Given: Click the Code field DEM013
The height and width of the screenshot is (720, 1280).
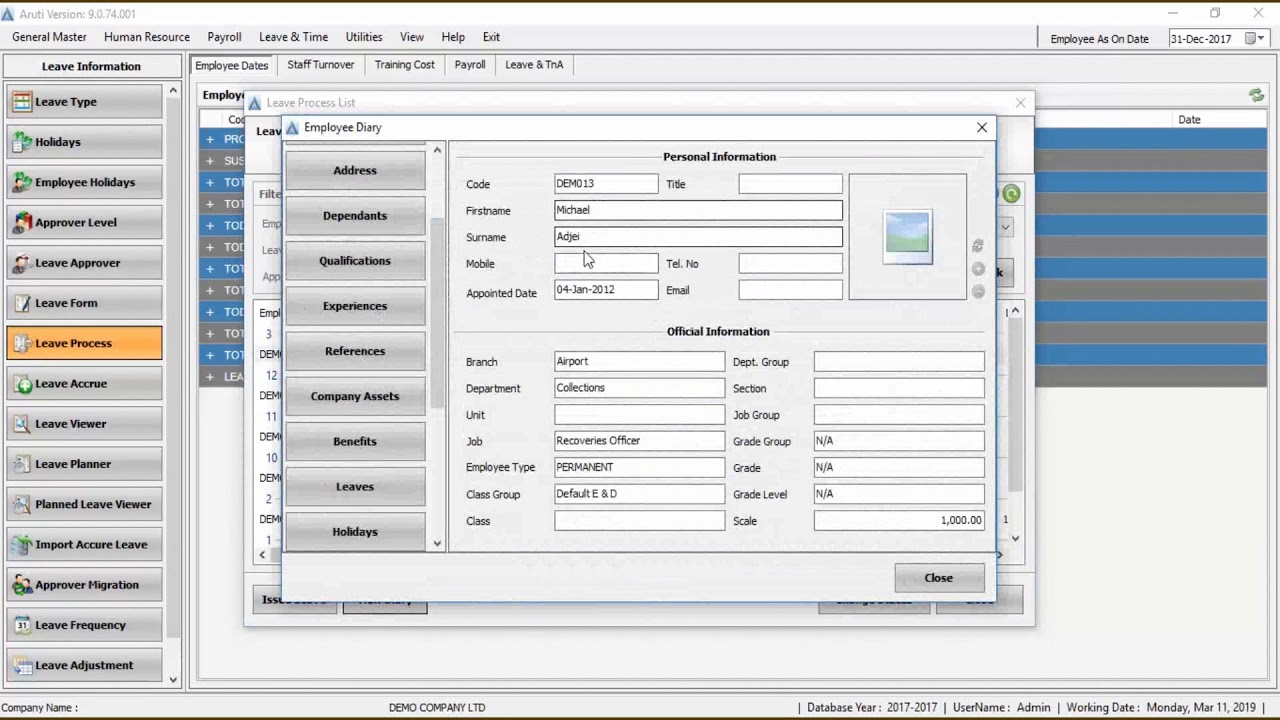Looking at the screenshot, I should click(606, 184).
